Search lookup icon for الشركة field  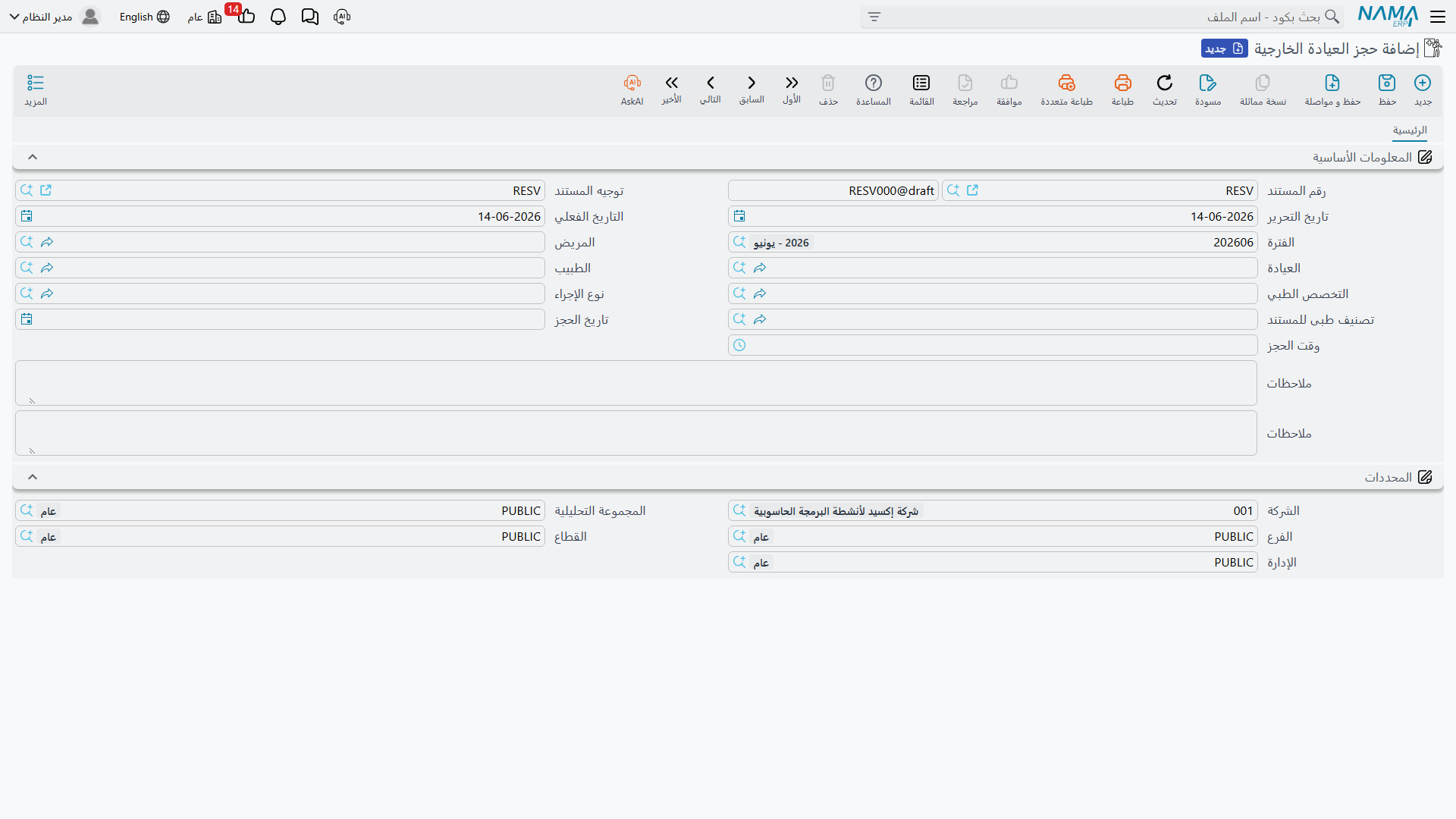pyautogui.click(x=739, y=510)
